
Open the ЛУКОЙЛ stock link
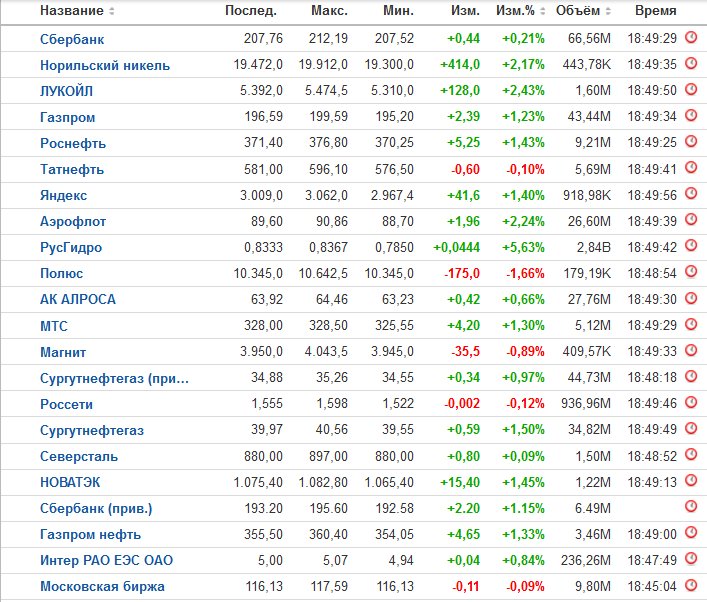[x=67, y=91]
